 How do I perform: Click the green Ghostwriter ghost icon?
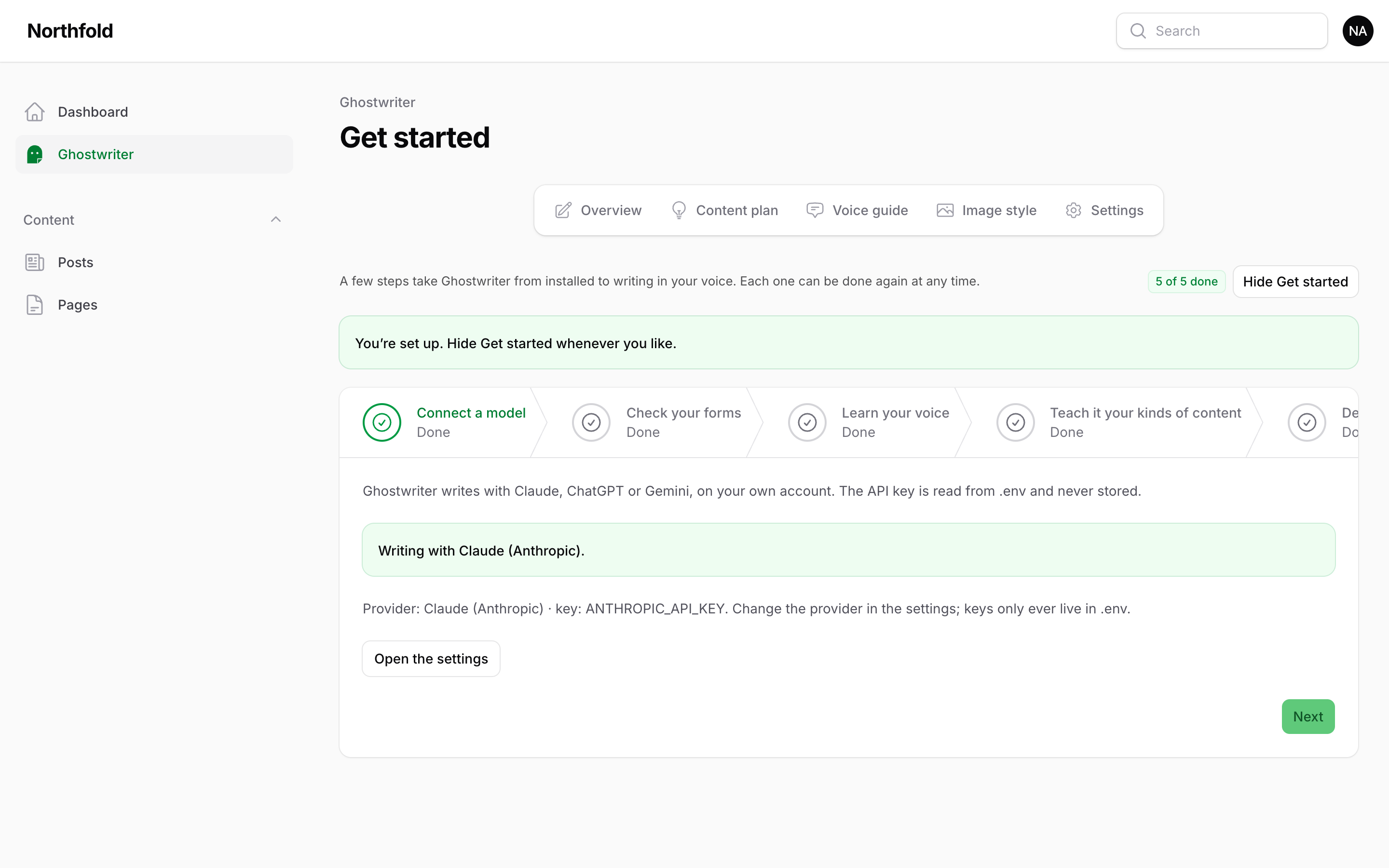click(34, 154)
